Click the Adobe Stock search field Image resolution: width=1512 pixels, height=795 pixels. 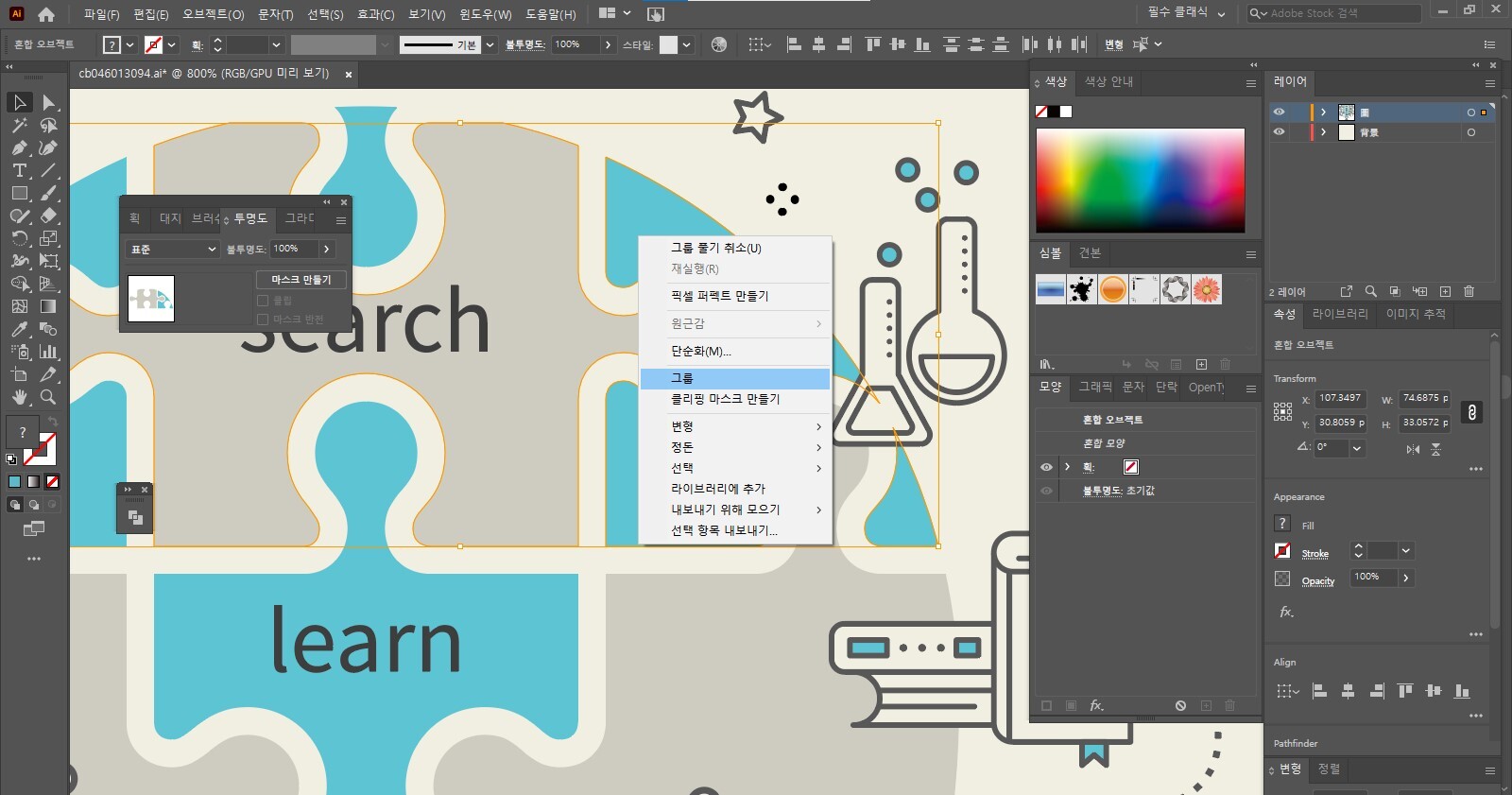click(1342, 13)
